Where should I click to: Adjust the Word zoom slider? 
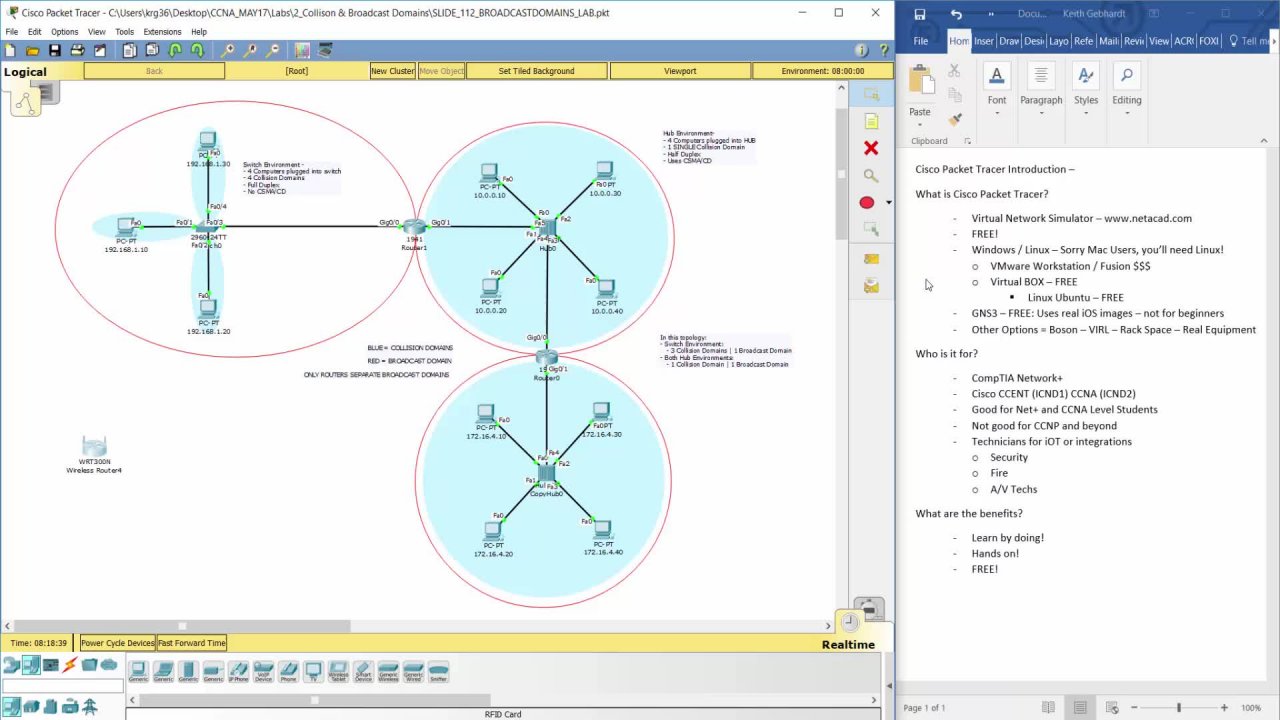pyautogui.click(x=1179, y=707)
